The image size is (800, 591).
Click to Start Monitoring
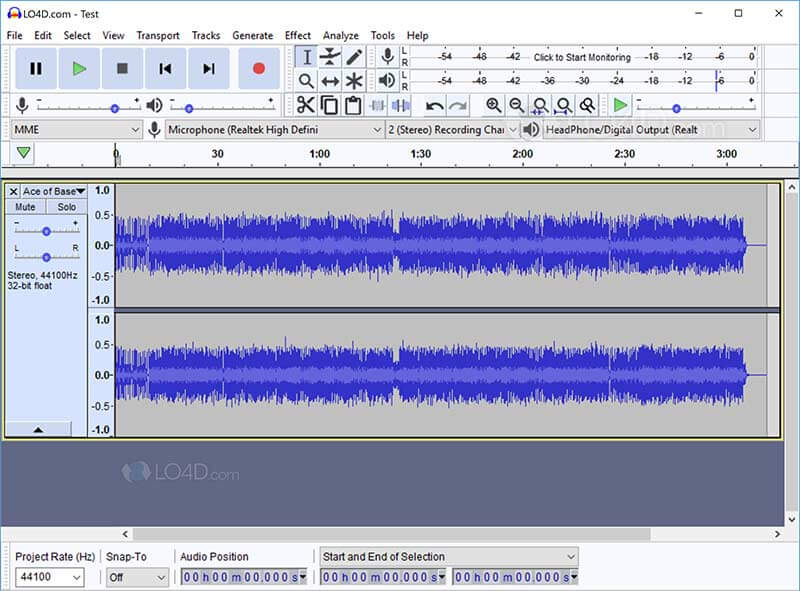click(581, 57)
